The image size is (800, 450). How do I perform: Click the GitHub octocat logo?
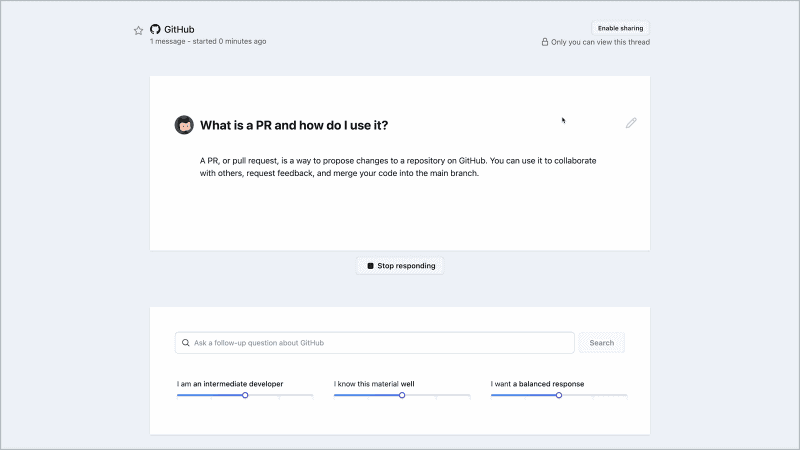(x=155, y=29)
